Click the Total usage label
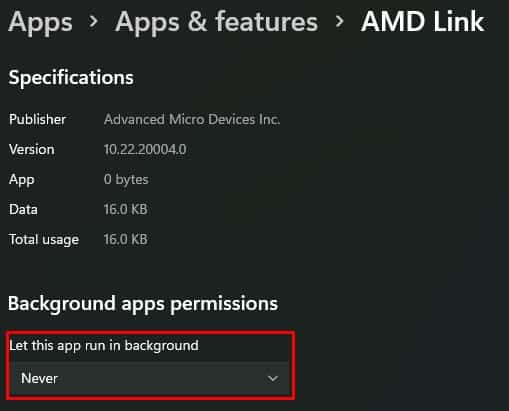Image resolution: width=509 pixels, height=411 pixels. tap(44, 240)
